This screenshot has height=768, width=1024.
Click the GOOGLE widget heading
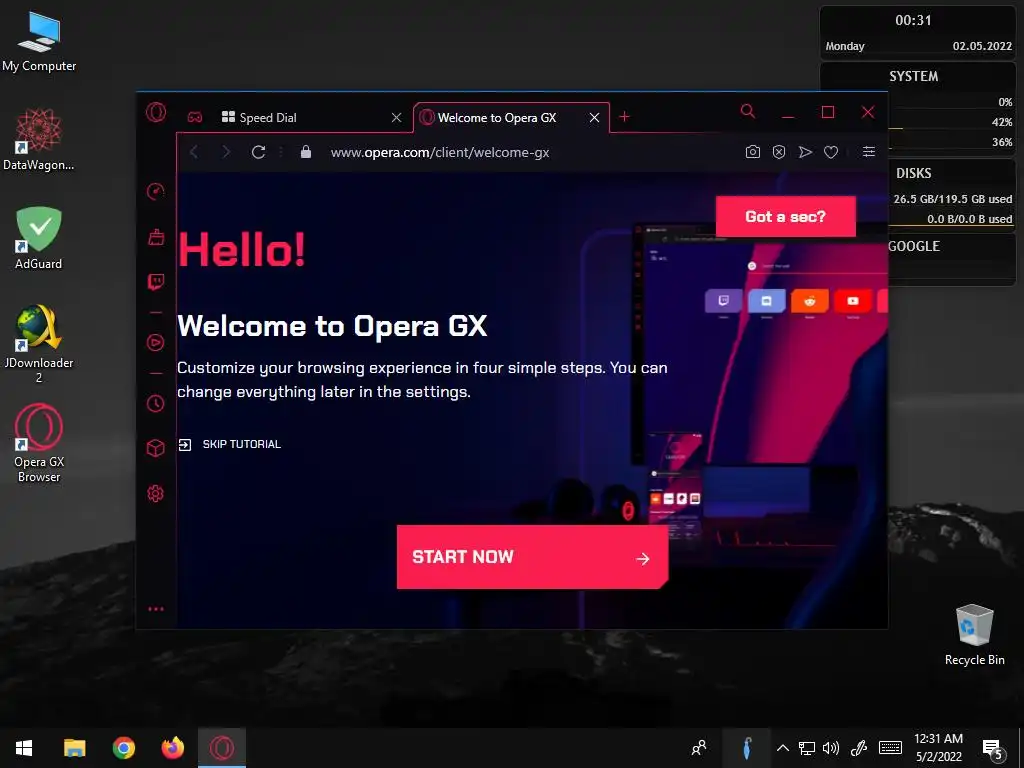pos(914,246)
